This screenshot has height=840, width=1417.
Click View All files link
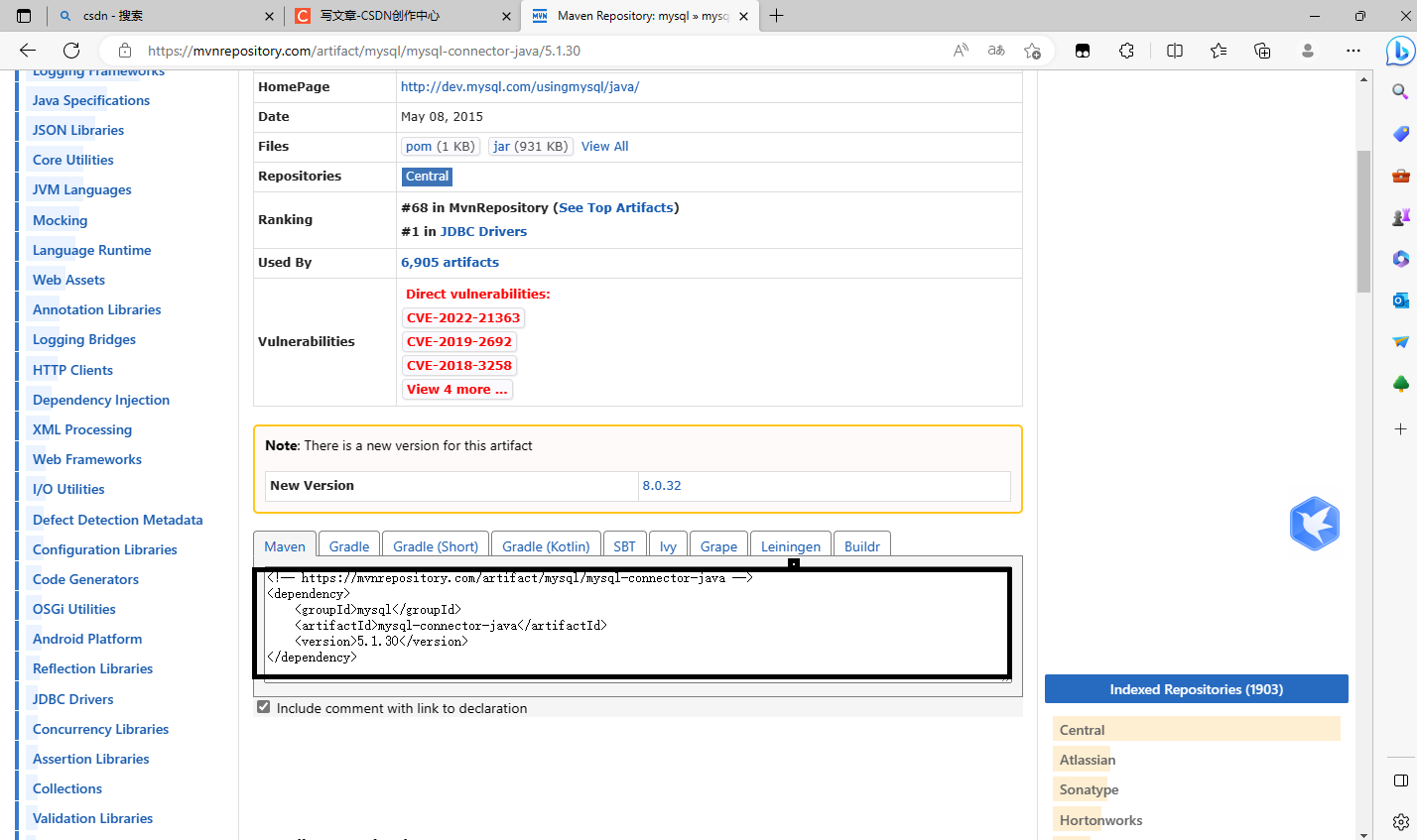tap(604, 146)
